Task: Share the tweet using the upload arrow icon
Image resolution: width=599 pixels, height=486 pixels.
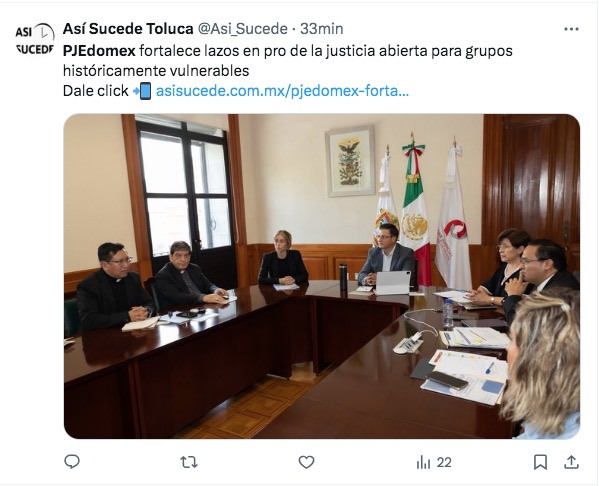Action: pyautogui.click(x=571, y=462)
